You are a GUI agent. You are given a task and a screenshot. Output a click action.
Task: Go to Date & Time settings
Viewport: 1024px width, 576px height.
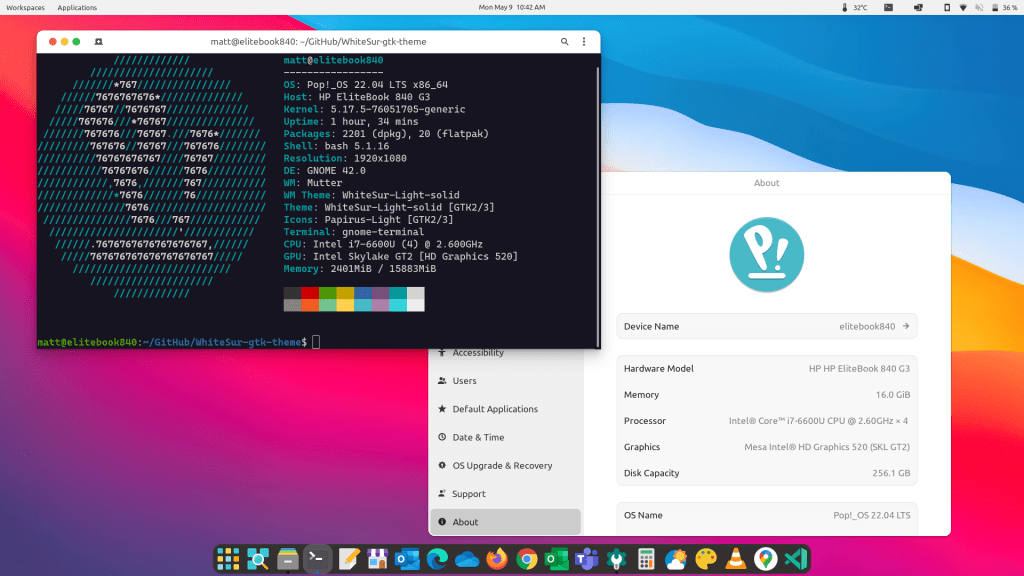point(478,437)
